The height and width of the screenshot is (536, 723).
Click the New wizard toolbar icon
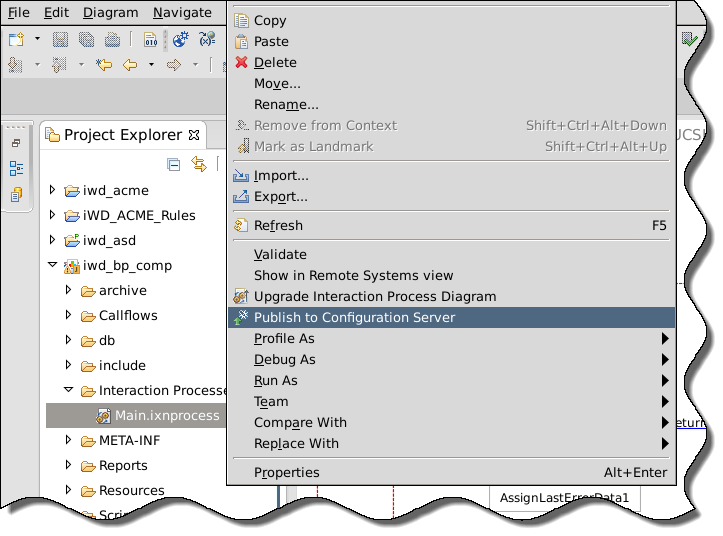pyautogui.click(x=17, y=40)
